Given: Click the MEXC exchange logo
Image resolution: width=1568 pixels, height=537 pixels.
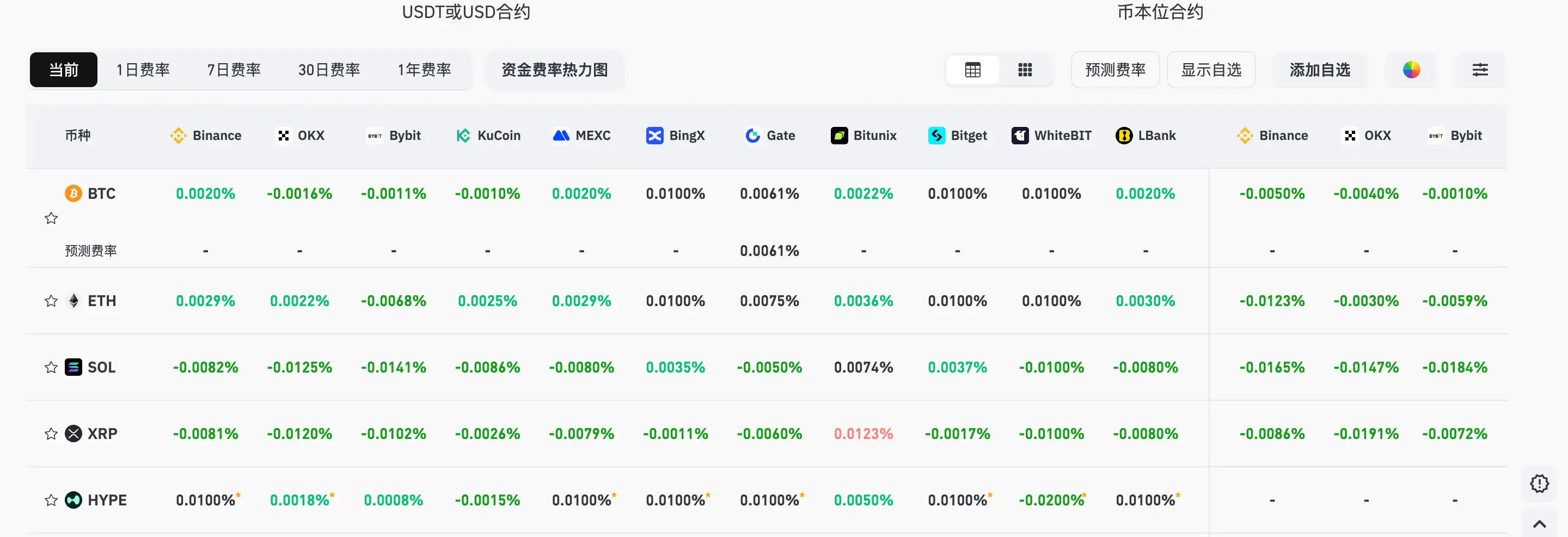Looking at the screenshot, I should [x=561, y=135].
